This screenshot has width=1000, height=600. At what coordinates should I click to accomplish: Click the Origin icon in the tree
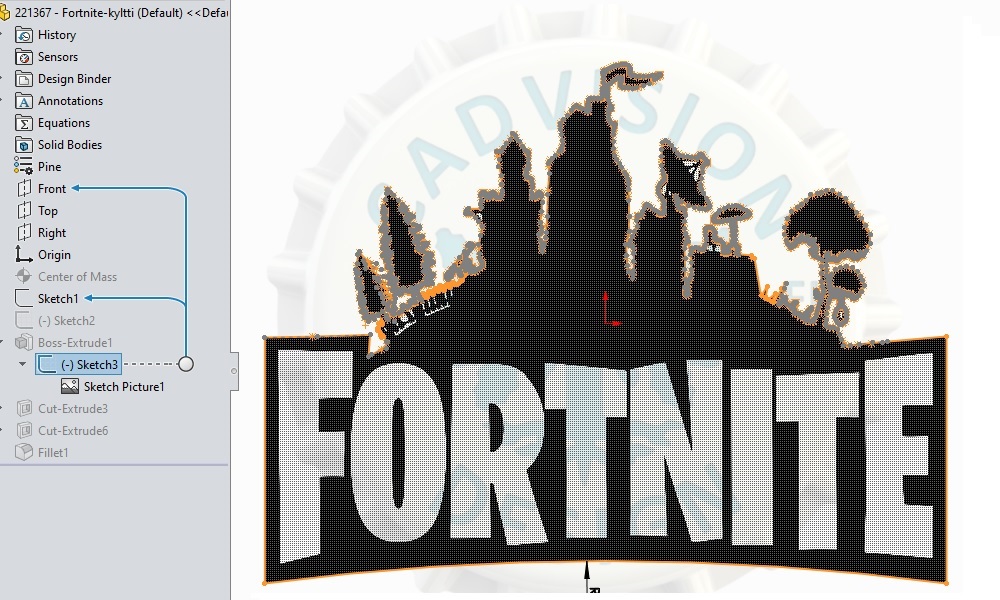tap(24, 254)
